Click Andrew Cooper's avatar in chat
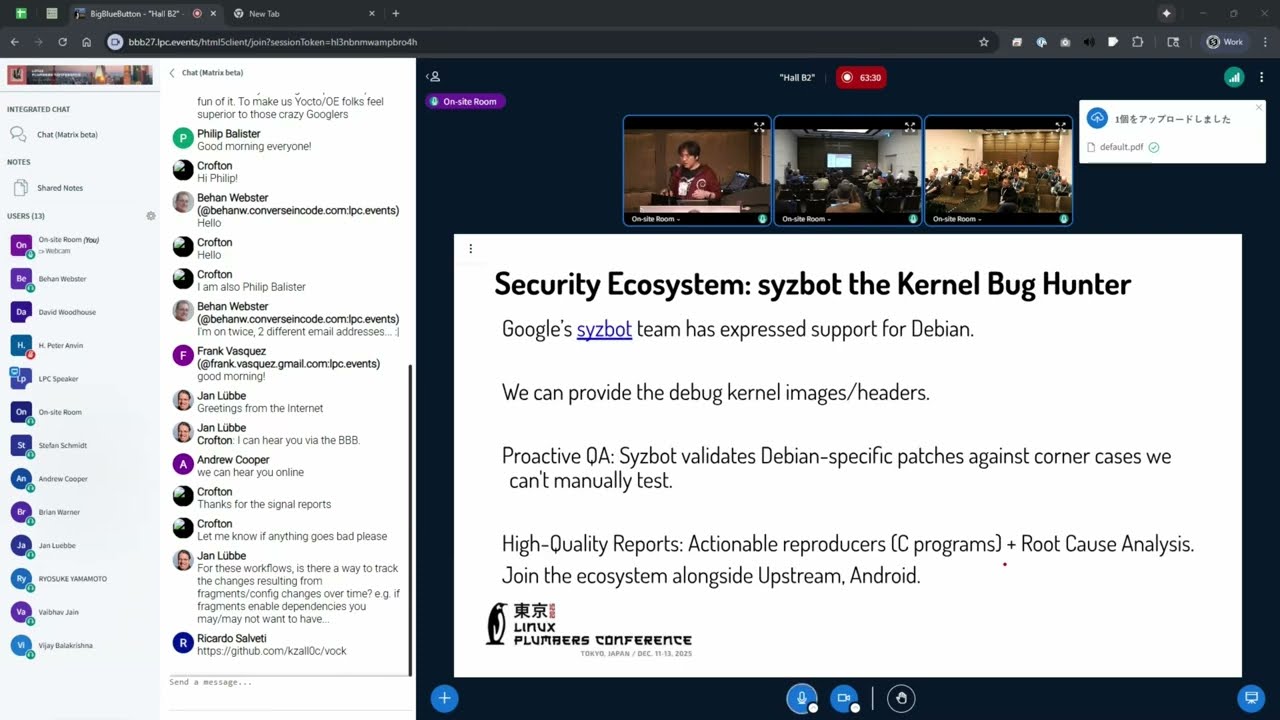This screenshot has width=1280, height=720. coord(182,464)
